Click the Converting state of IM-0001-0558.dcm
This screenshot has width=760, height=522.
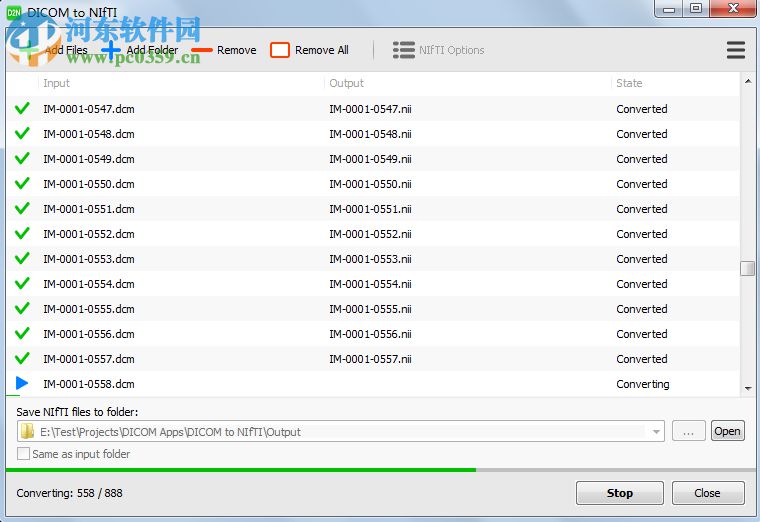(x=643, y=384)
